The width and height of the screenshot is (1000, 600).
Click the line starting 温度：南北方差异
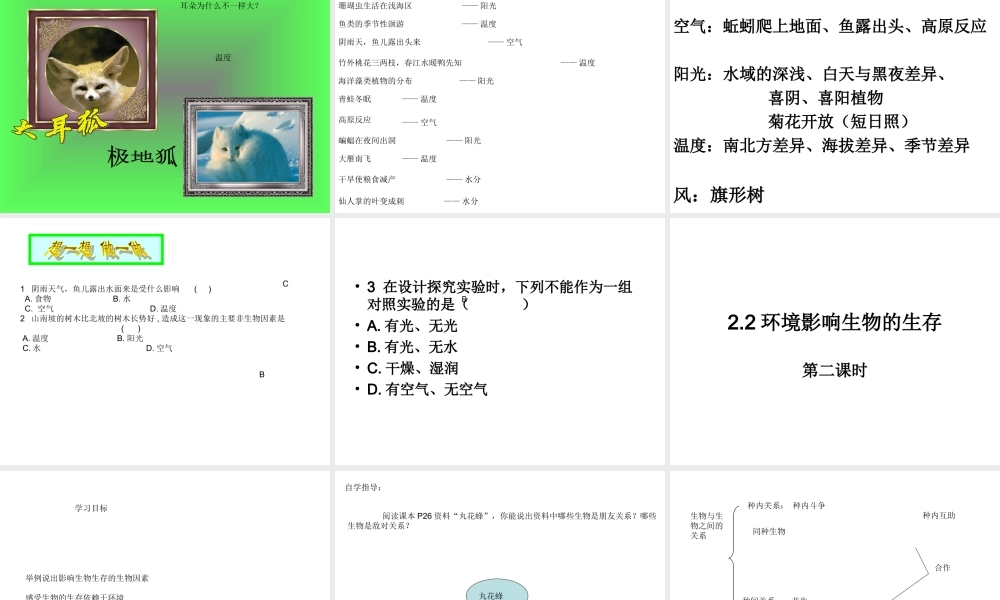click(821, 145)
